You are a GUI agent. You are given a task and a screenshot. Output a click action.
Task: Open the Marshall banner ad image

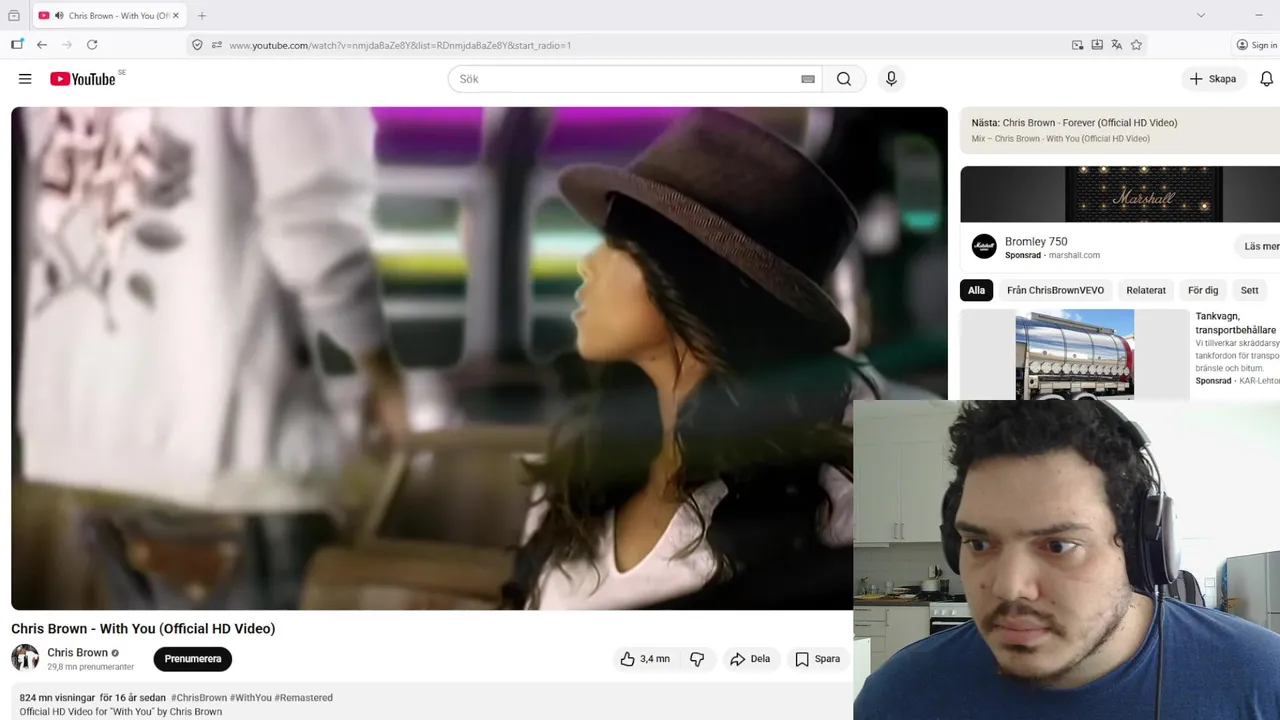click(x=1120, y=194)
